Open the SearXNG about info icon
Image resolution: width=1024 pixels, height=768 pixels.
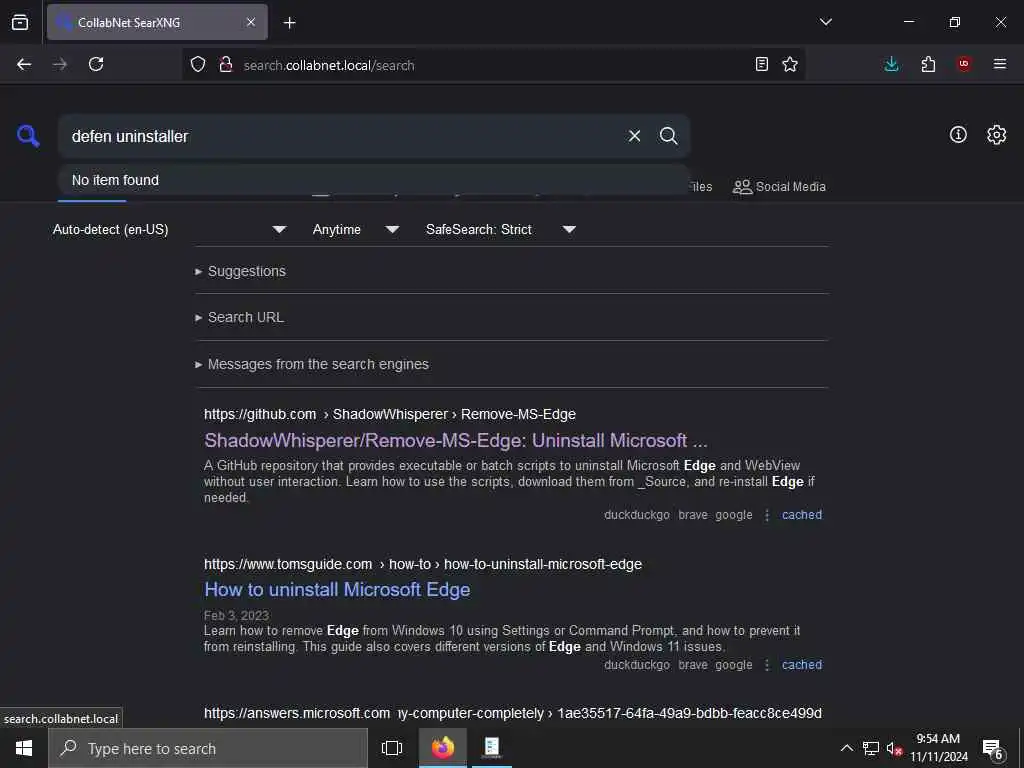[x=958, y=135]
